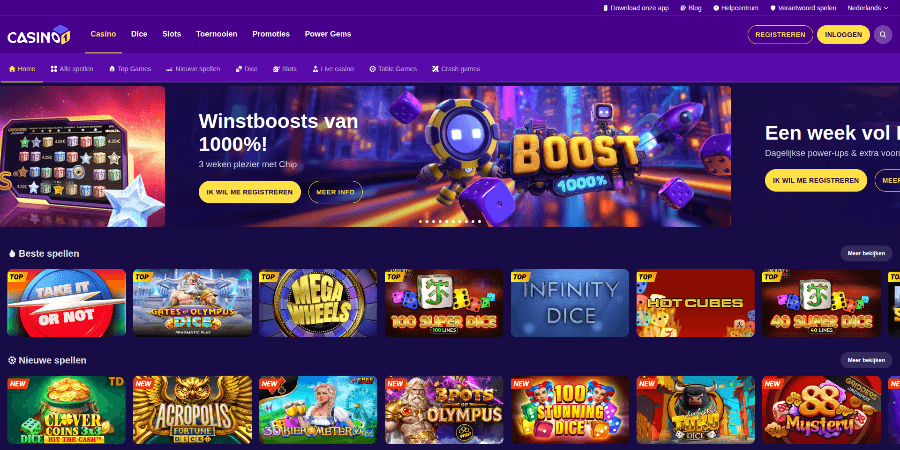Open 100 Super Dice game
Image resolution: width=900 pixels, height=450 pixels.
(x=444, y=302)
